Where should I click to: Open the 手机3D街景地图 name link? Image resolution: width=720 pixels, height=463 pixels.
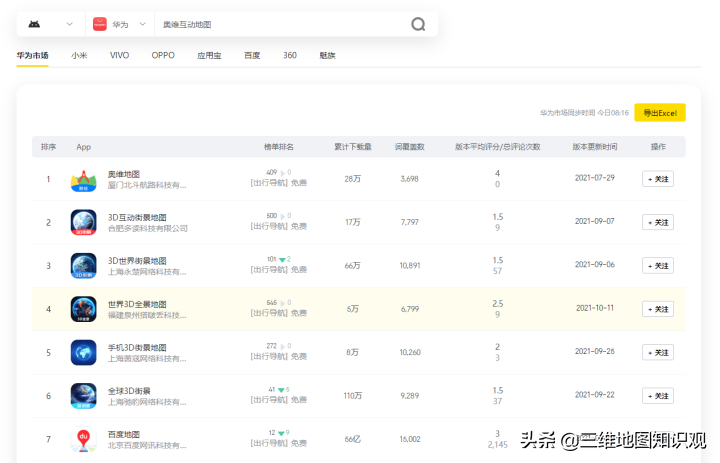coord(137,347)
